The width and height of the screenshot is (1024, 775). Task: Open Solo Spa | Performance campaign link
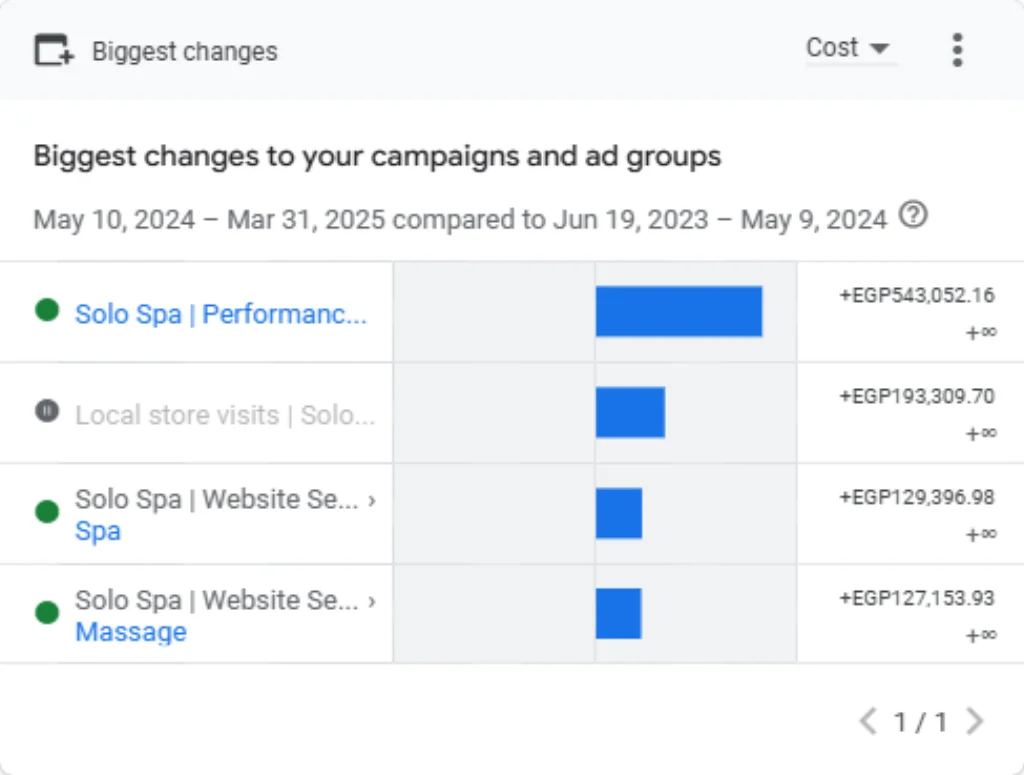(221, 314)
